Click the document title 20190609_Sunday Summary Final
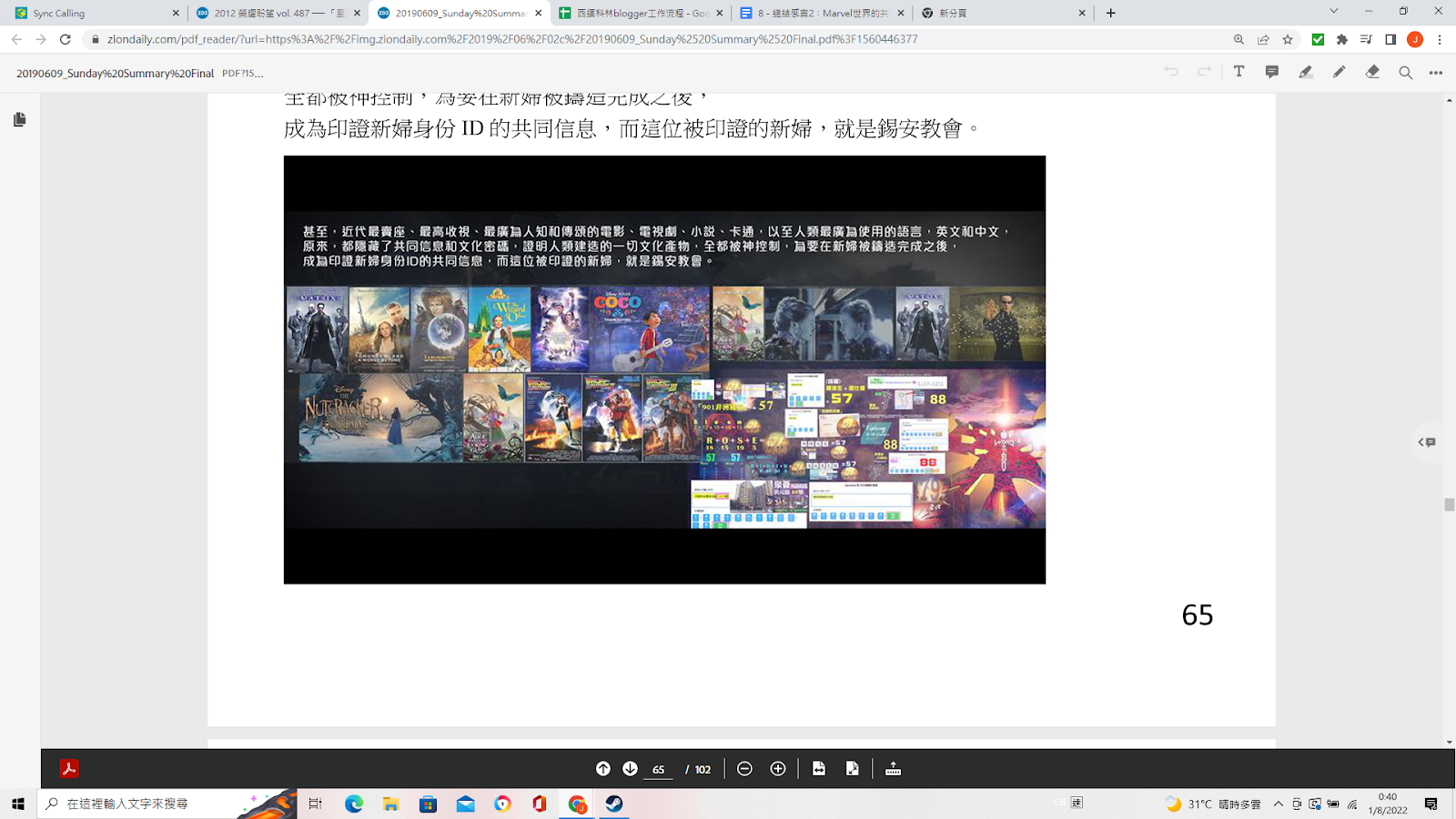Screen dimensions: 1456x819 point(115,73)
